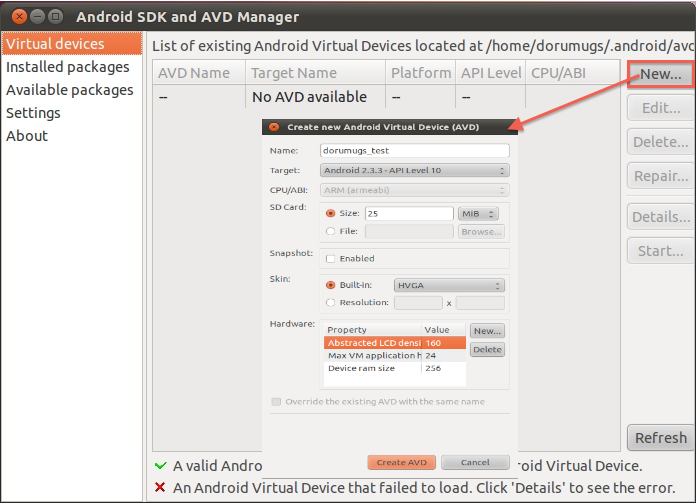This screenshot has width=697, height=503.
Task: Click the resolution width field
Action: coord(418,303)
